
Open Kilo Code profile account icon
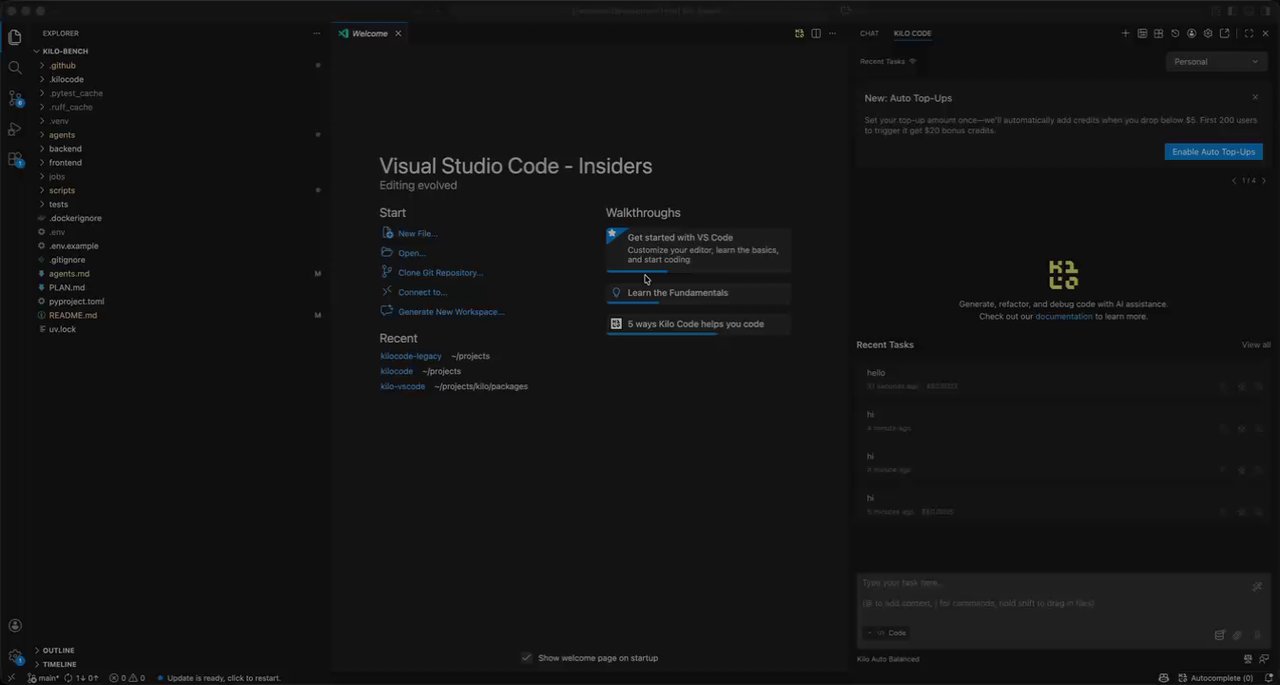1191,33
